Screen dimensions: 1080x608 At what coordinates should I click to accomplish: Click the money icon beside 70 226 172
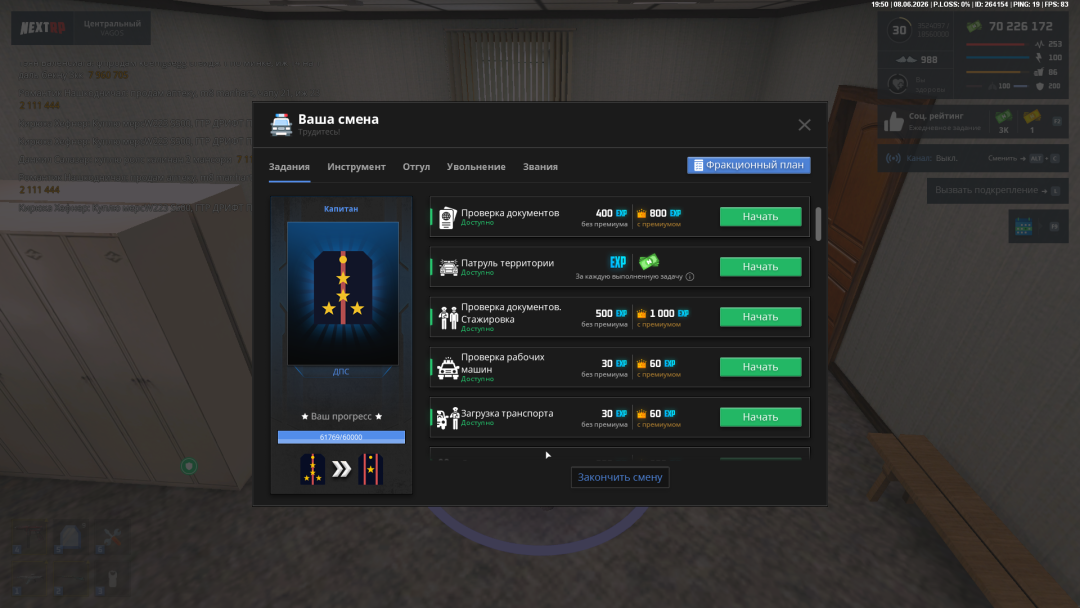(974, 27)
